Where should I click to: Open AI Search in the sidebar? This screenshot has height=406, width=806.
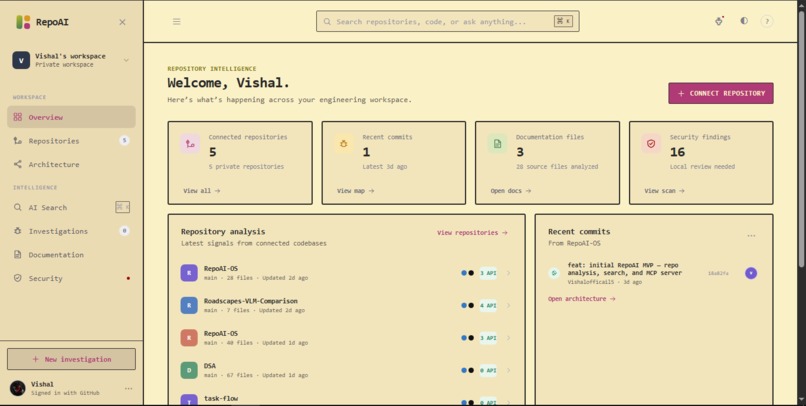(71, 208)
